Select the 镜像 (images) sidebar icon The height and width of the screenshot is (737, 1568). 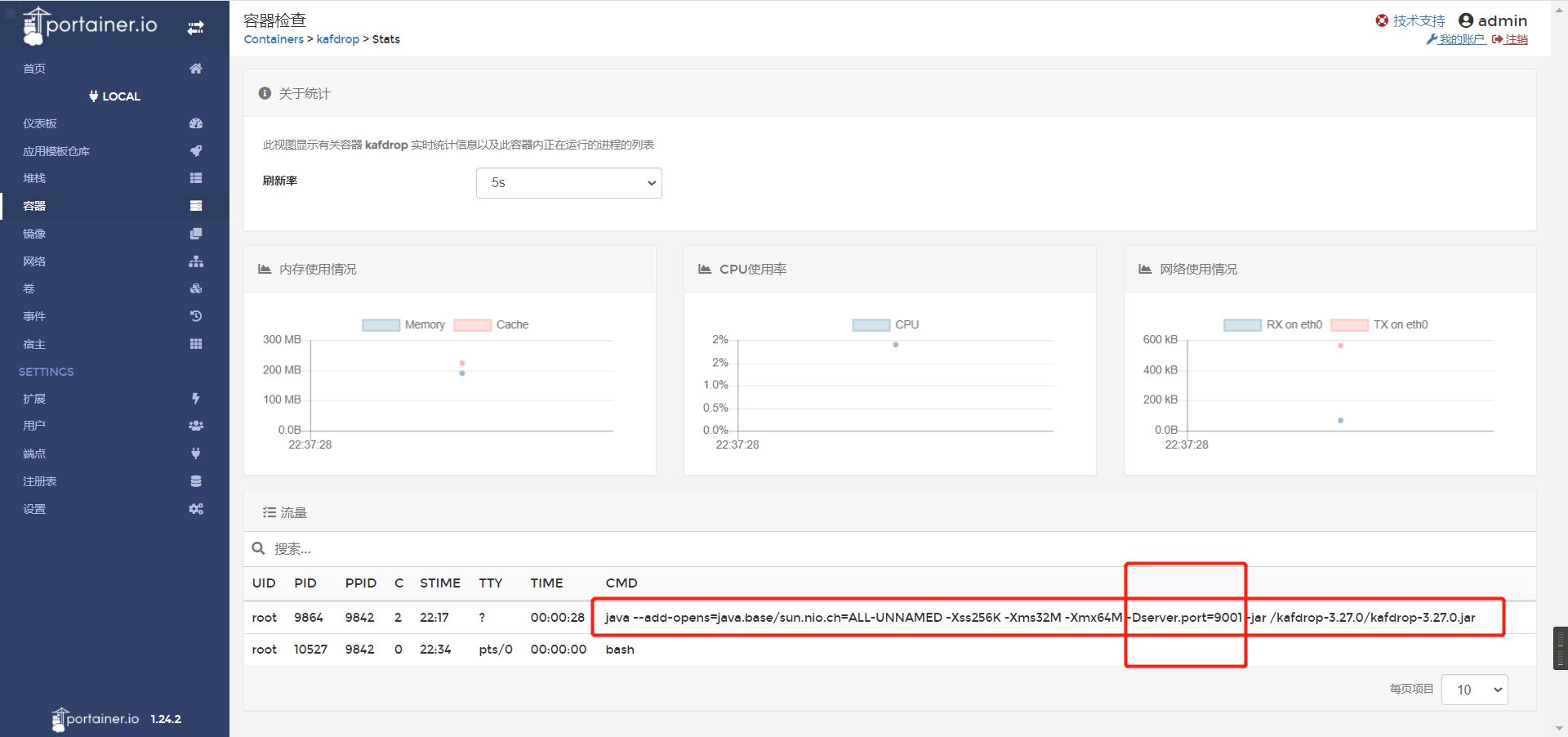(195, 233)
